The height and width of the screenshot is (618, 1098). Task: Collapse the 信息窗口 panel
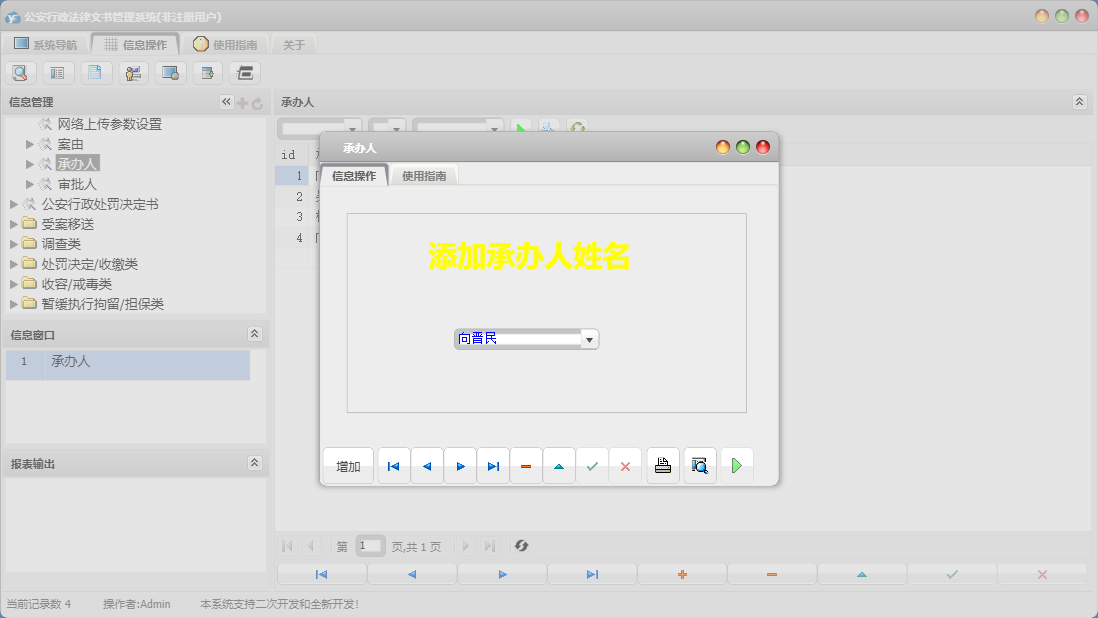click(x=254, y=334)
